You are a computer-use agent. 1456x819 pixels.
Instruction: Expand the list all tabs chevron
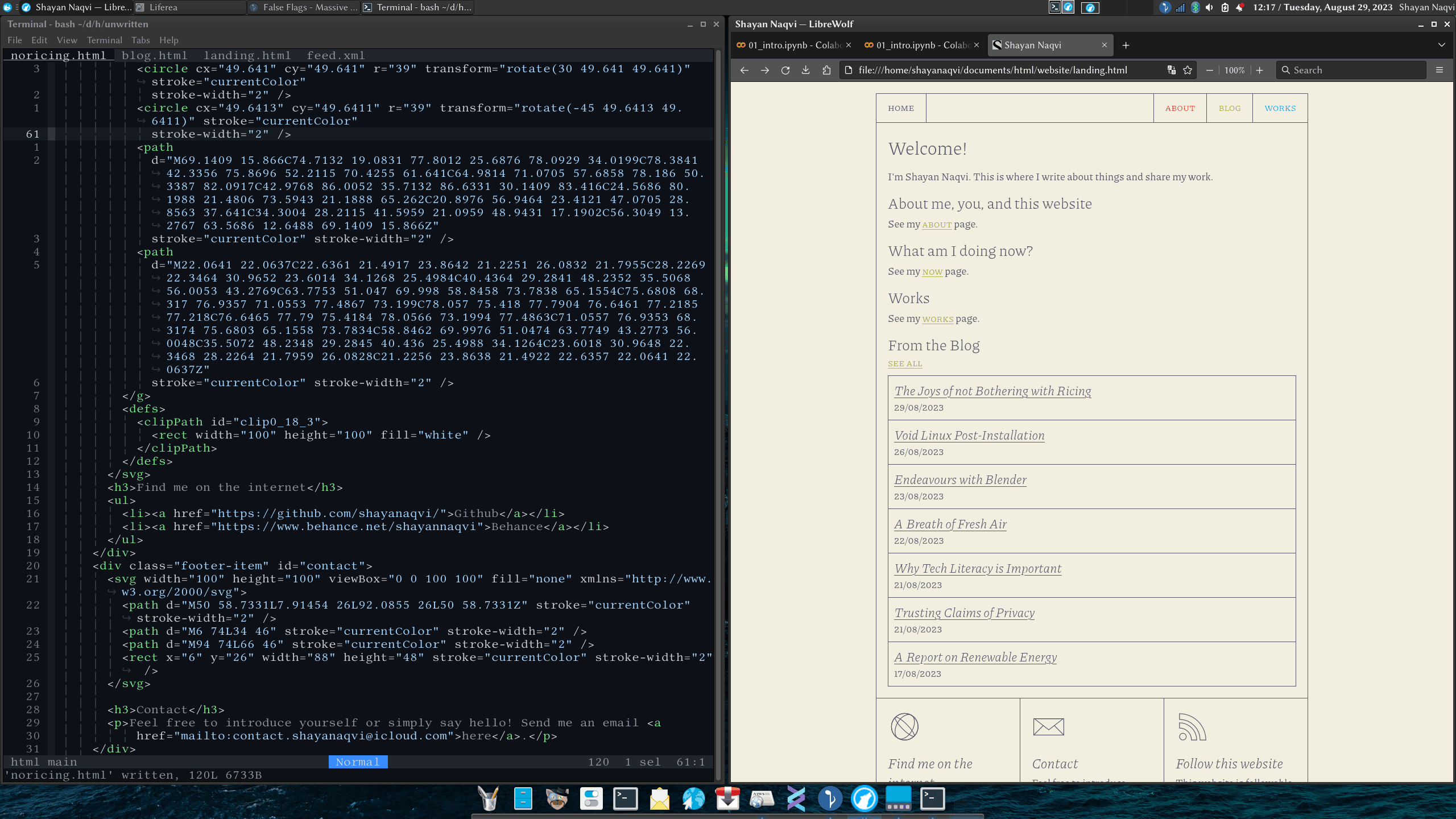pyautogui.click(x=1441, y=45)
